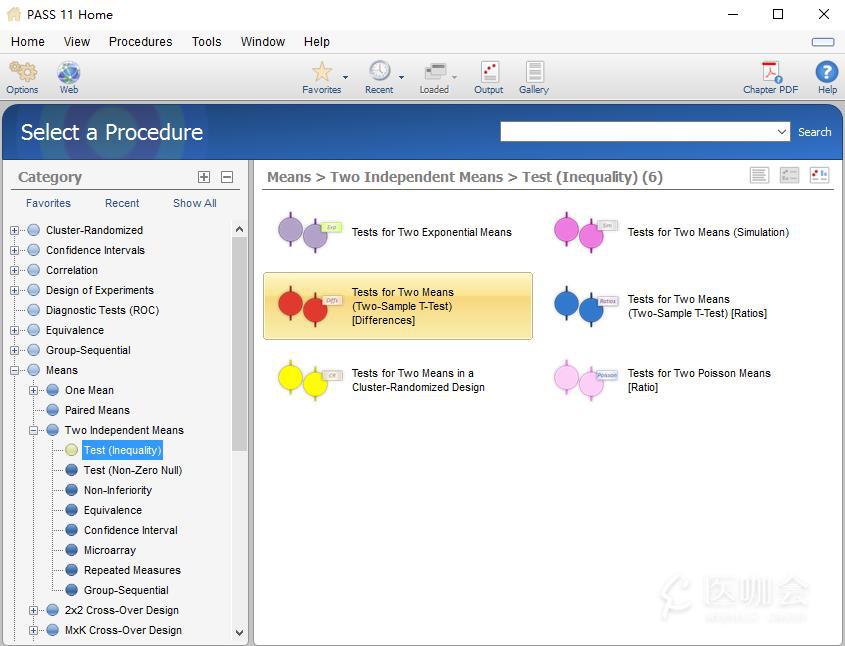The height and width of the screenshot is (646, 845).
Task: Select the MxK Cross-Over Design item
Action: (123, 630)
